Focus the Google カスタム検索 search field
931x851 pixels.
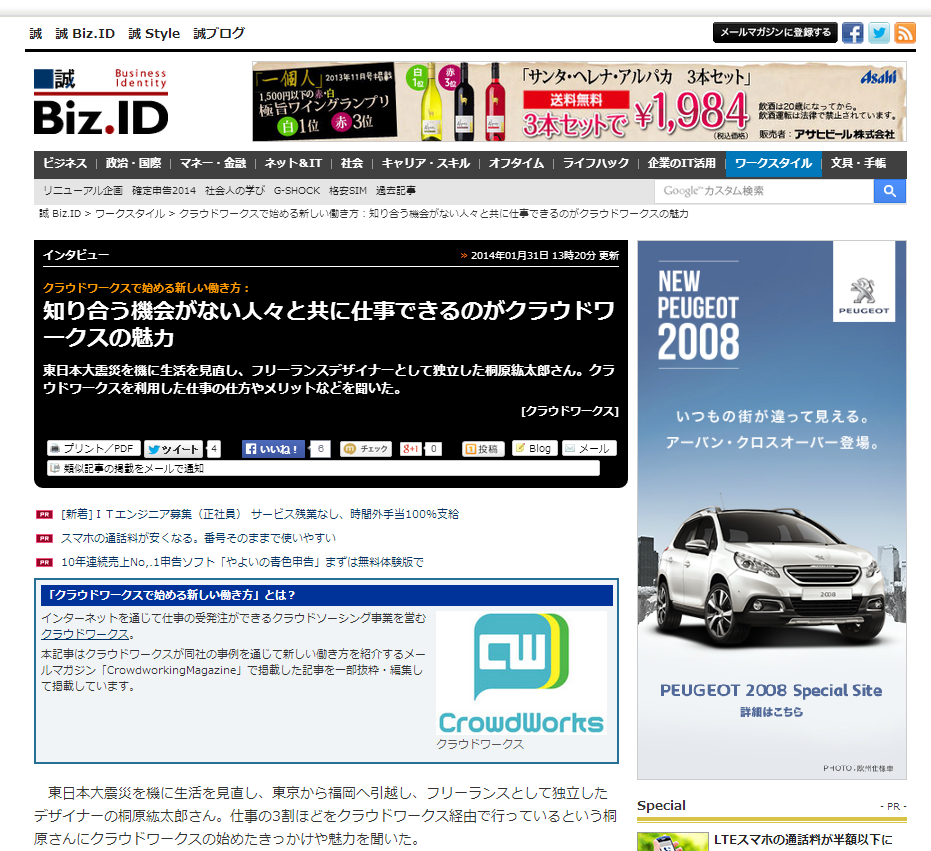pyautogui.click(x=764, y=191)
